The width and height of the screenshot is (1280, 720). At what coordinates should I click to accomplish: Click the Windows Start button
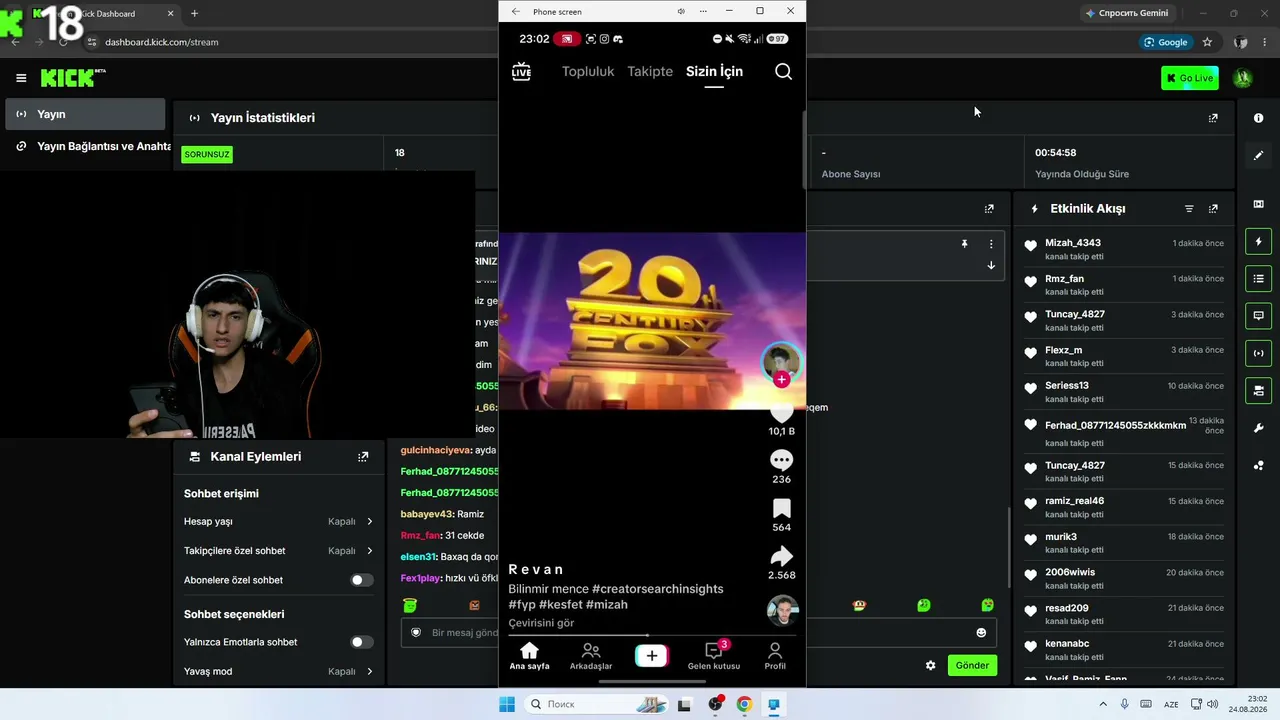coord(507,704)
